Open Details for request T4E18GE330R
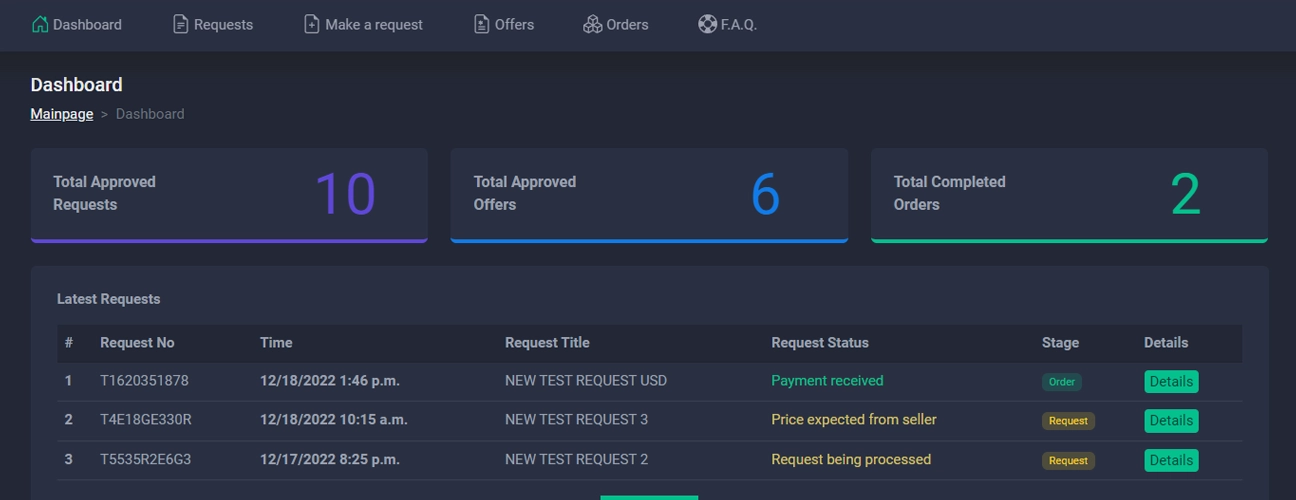Screen dimensions: 1296x500 tap(1171, 420)
